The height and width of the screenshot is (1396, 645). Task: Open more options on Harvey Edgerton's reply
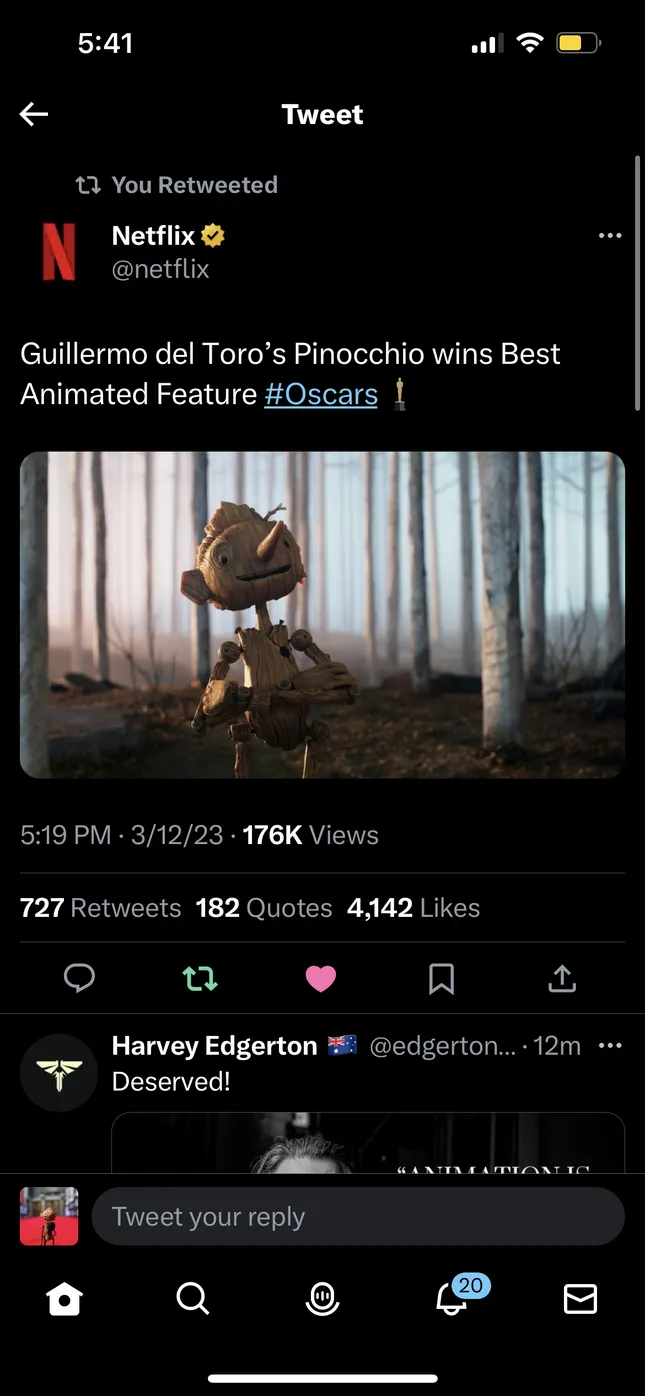click(609, 1046)
